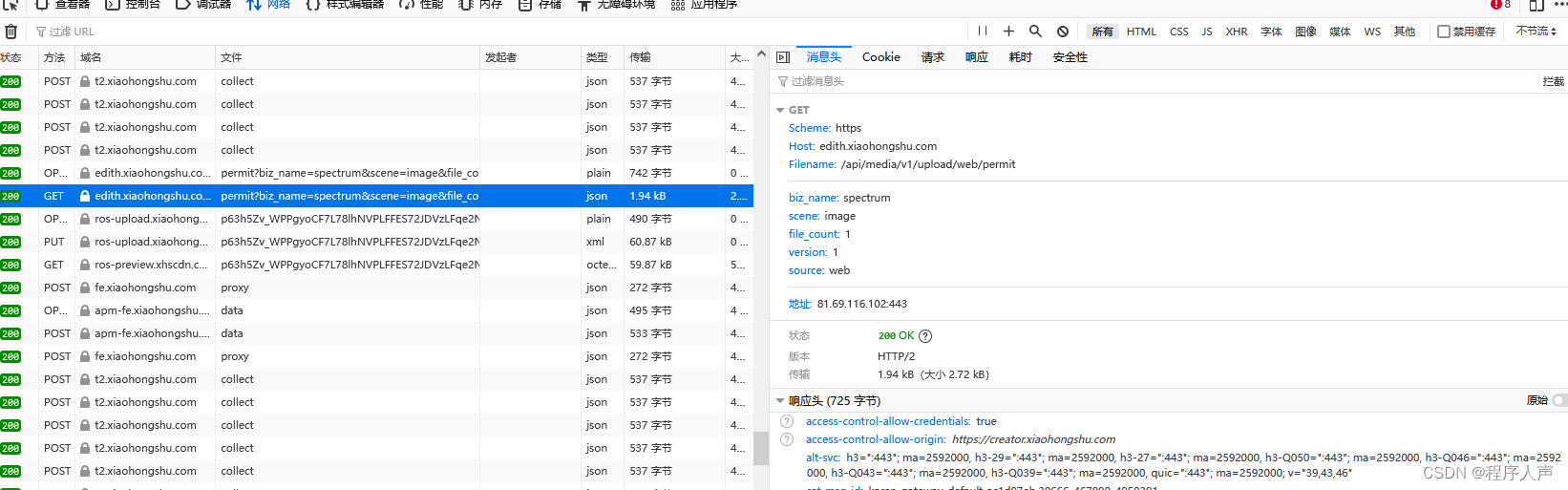Image resolution: width=1568 pixels, height=490 pixels.
Task: Open the 不节流 throttling dropdown
Action: (x=1536, y=32)
